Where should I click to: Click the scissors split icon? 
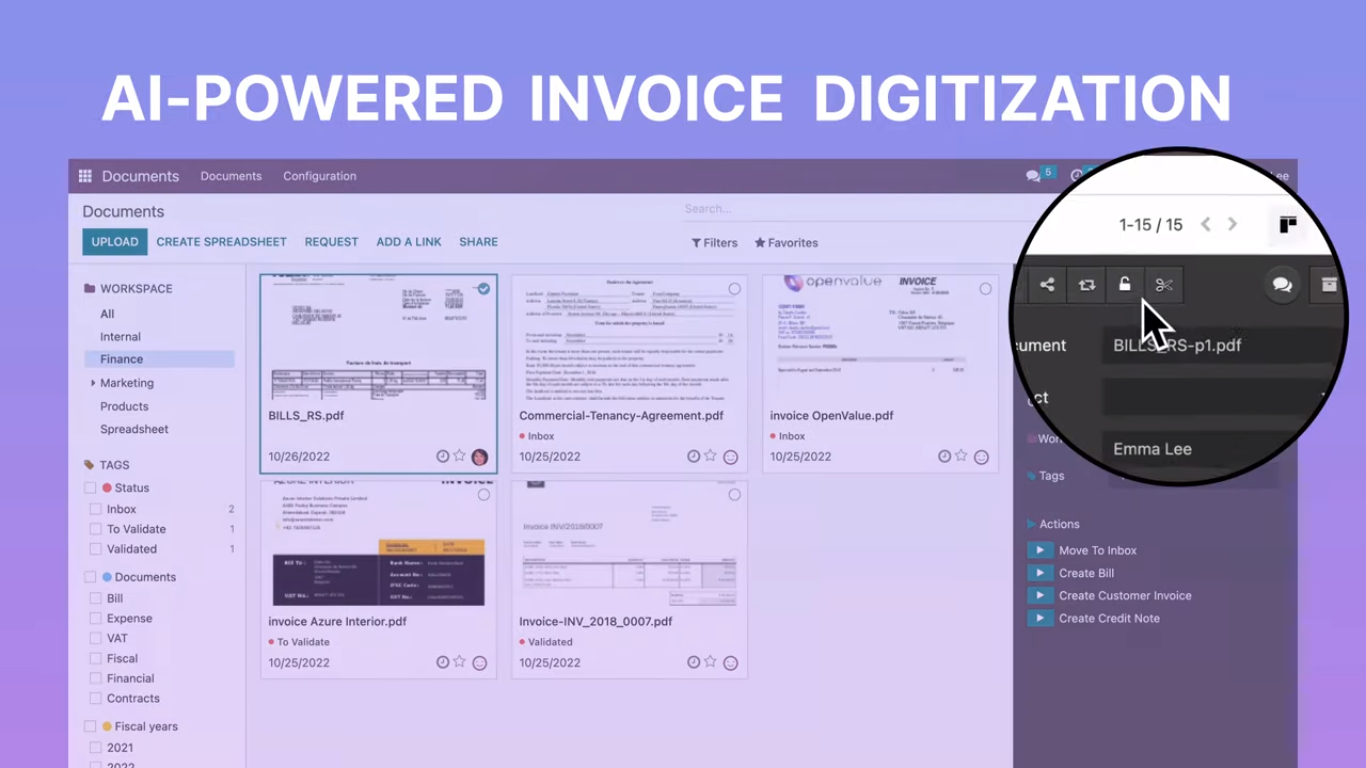tap(1163, 285)
